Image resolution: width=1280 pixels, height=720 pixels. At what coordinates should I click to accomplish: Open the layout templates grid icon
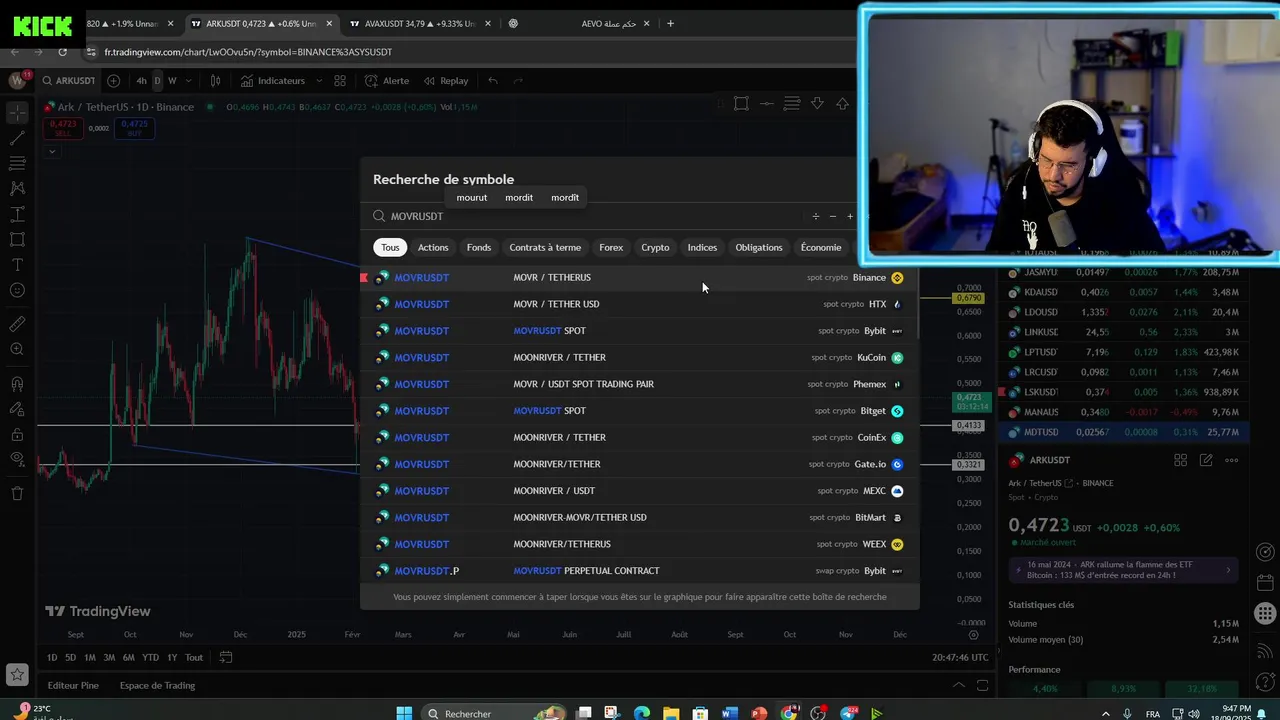click(x=340, y=81)
